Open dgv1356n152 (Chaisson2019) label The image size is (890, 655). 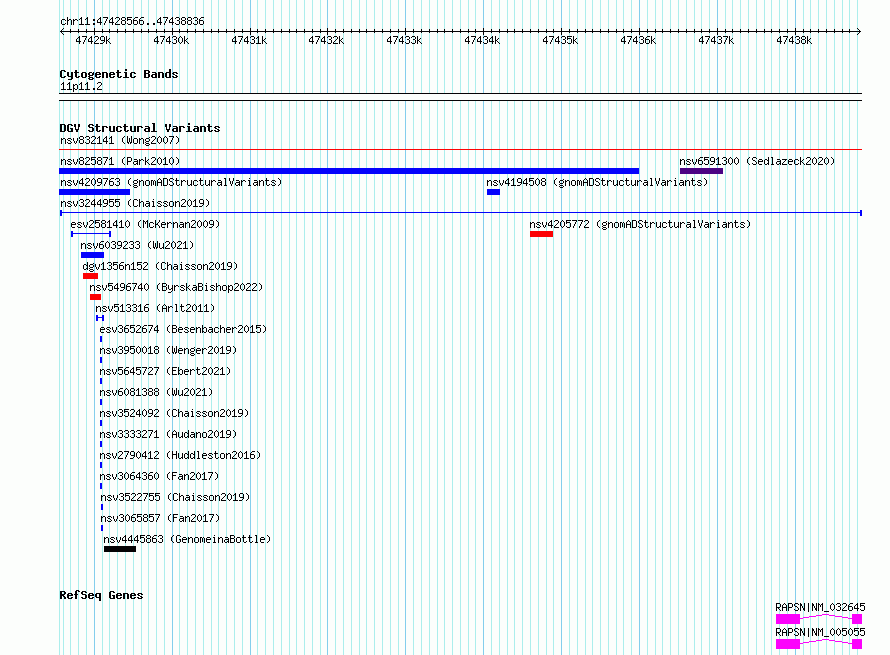[x=160, y=266]
